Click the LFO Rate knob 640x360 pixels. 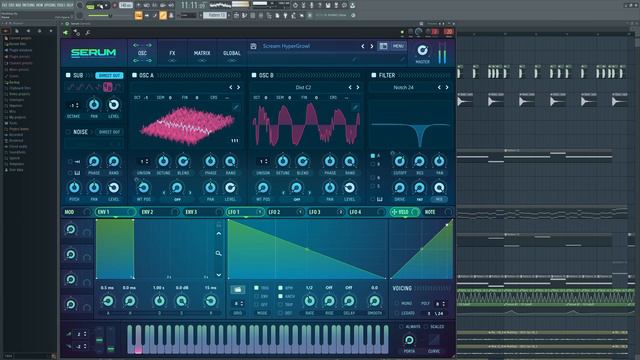coord(309,301)
